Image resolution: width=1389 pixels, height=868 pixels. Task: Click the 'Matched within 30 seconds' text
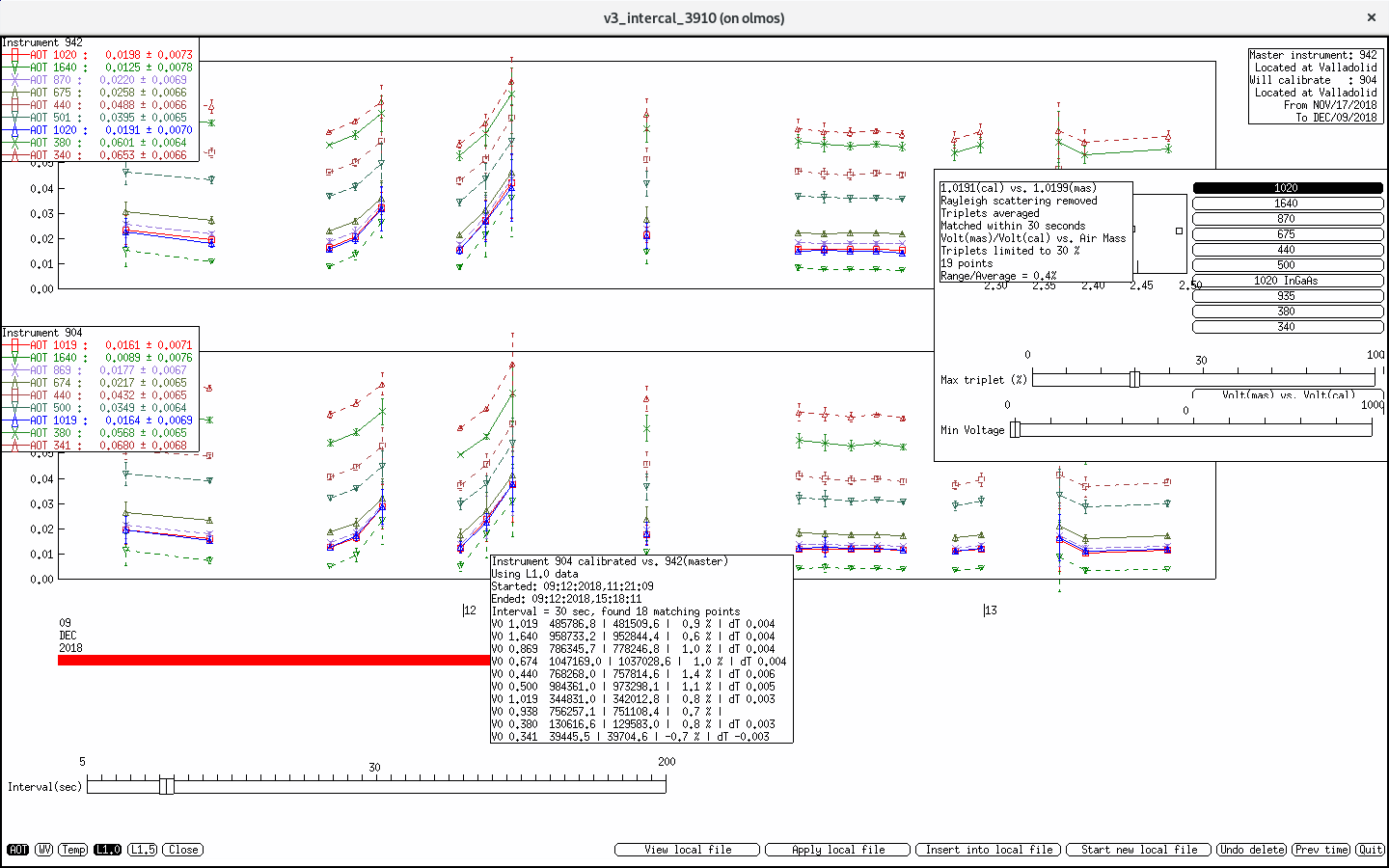[1013, 226]
